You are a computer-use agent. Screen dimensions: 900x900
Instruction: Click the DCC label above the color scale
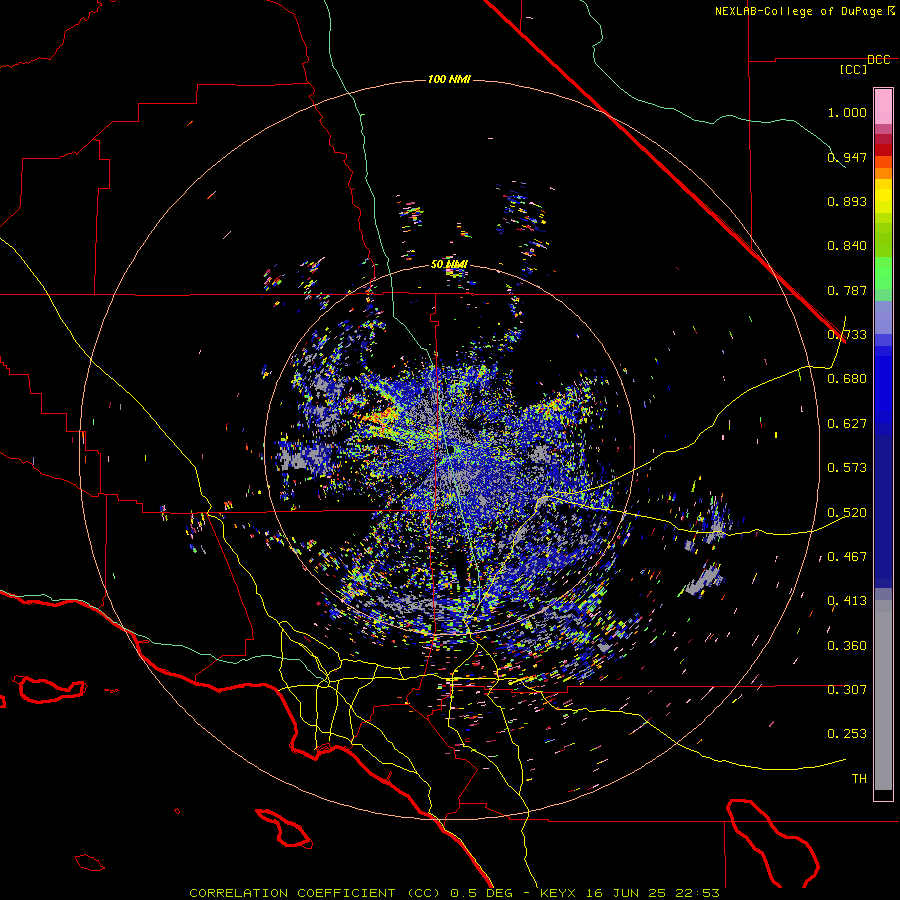pyautogui.click(x=878, y=60)
